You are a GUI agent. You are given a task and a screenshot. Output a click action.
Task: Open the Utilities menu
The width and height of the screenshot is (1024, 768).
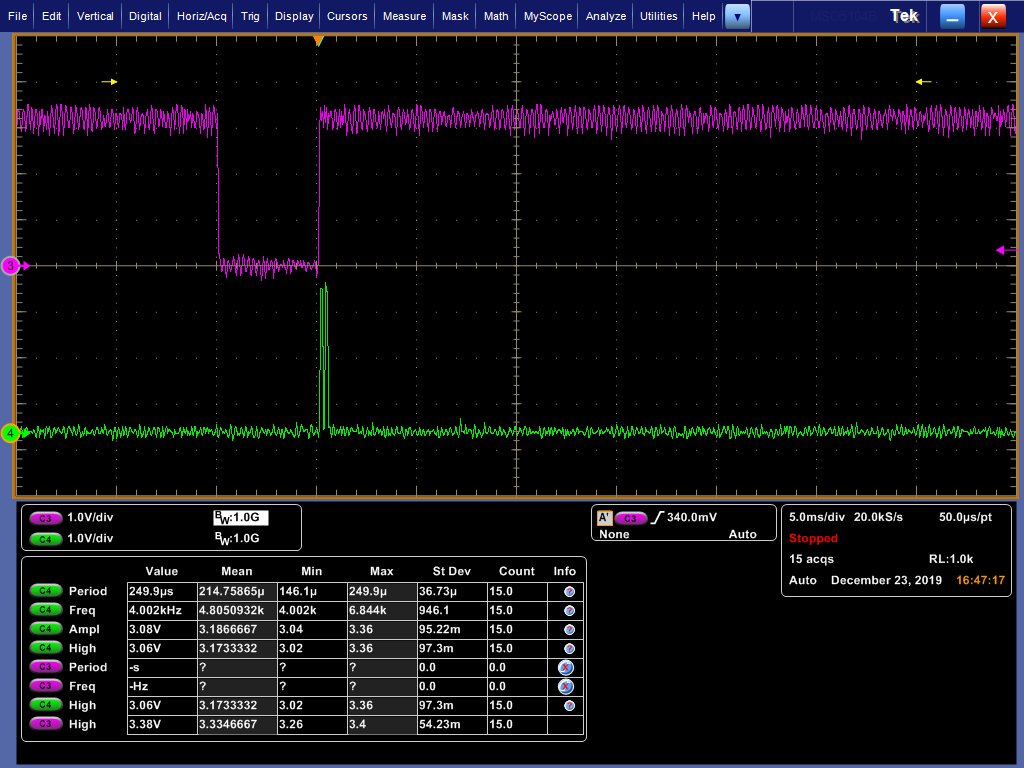(658, 16)
